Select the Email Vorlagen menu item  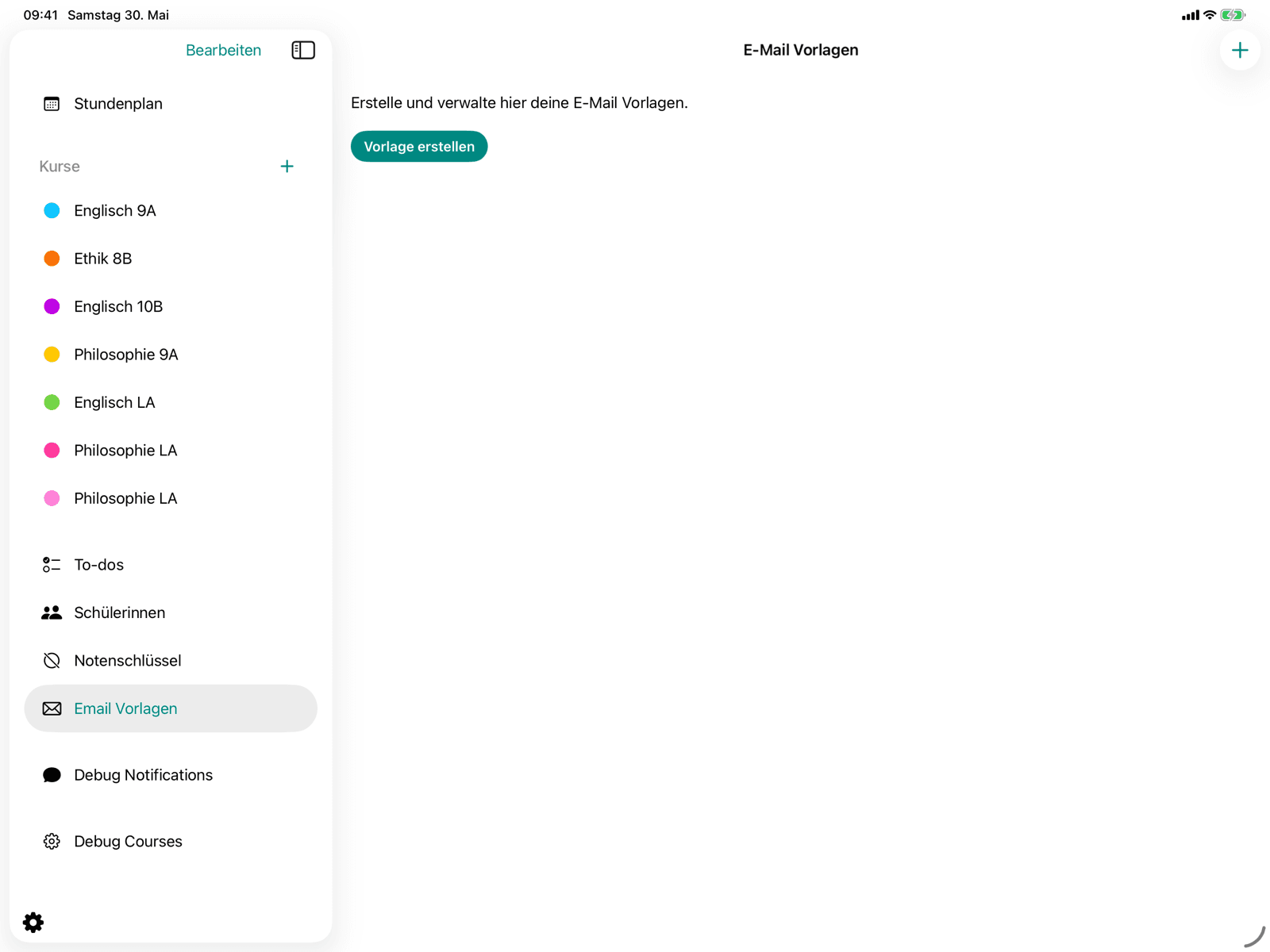click(171, 708)
